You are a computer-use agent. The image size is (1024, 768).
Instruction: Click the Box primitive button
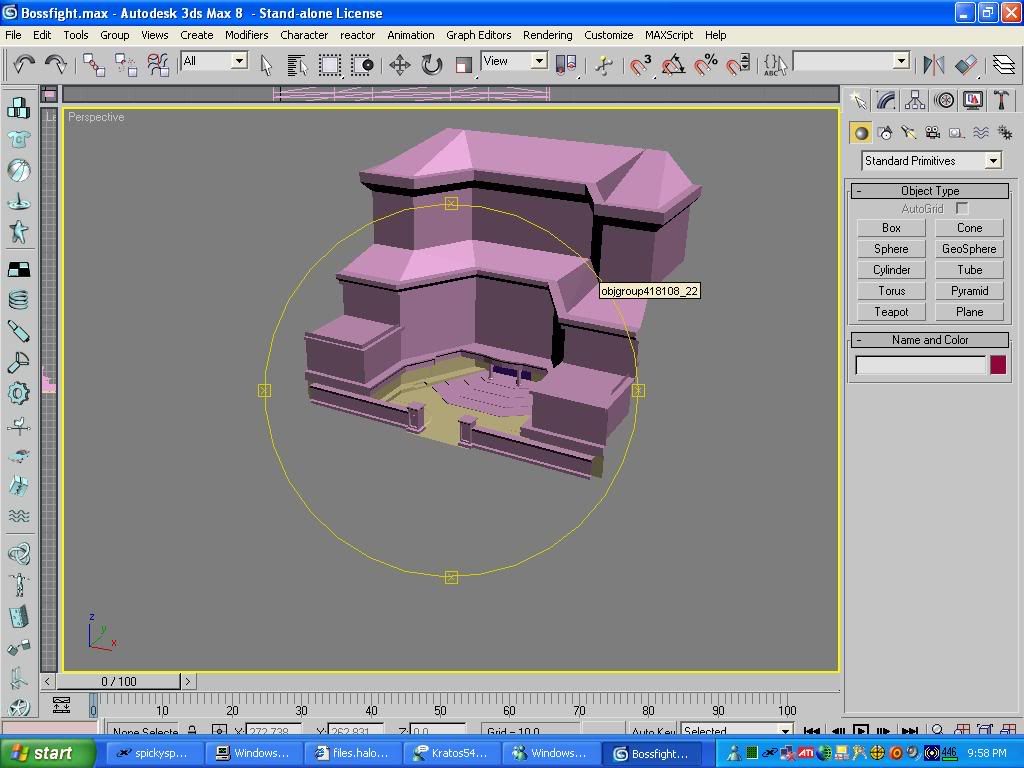click(891, 228)
